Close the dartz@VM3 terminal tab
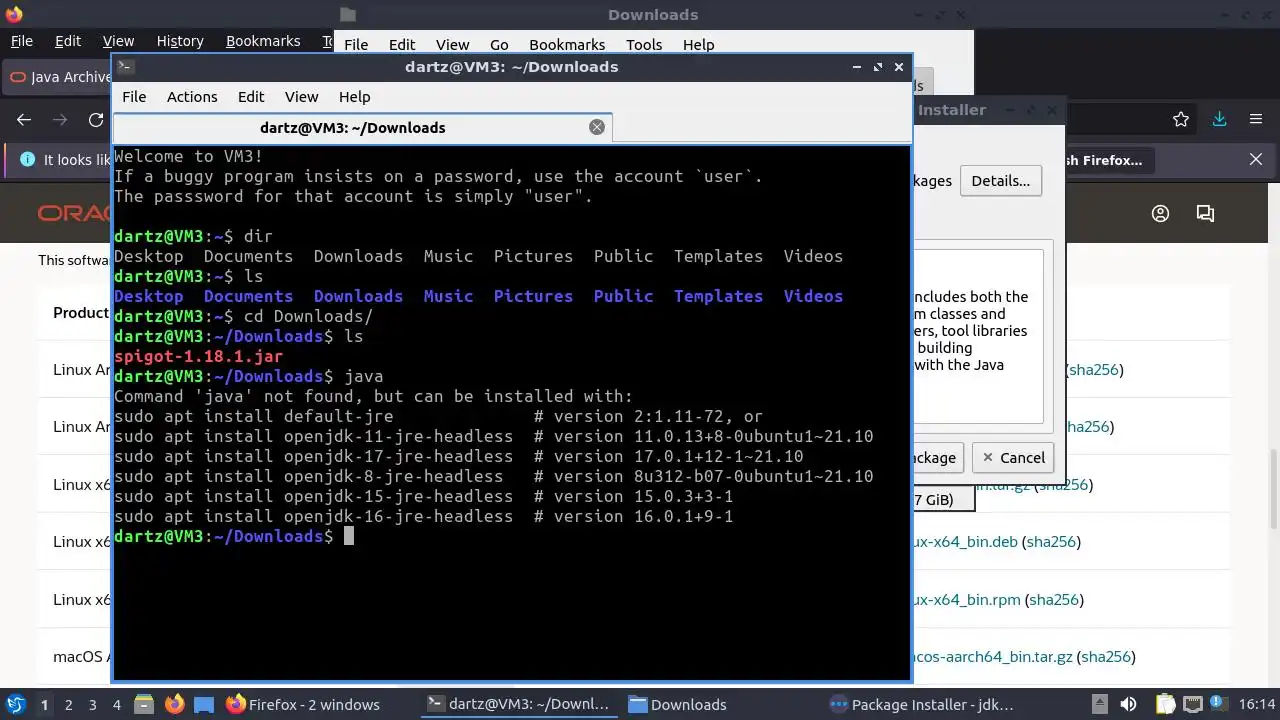1280x720 pixels. 597,127
